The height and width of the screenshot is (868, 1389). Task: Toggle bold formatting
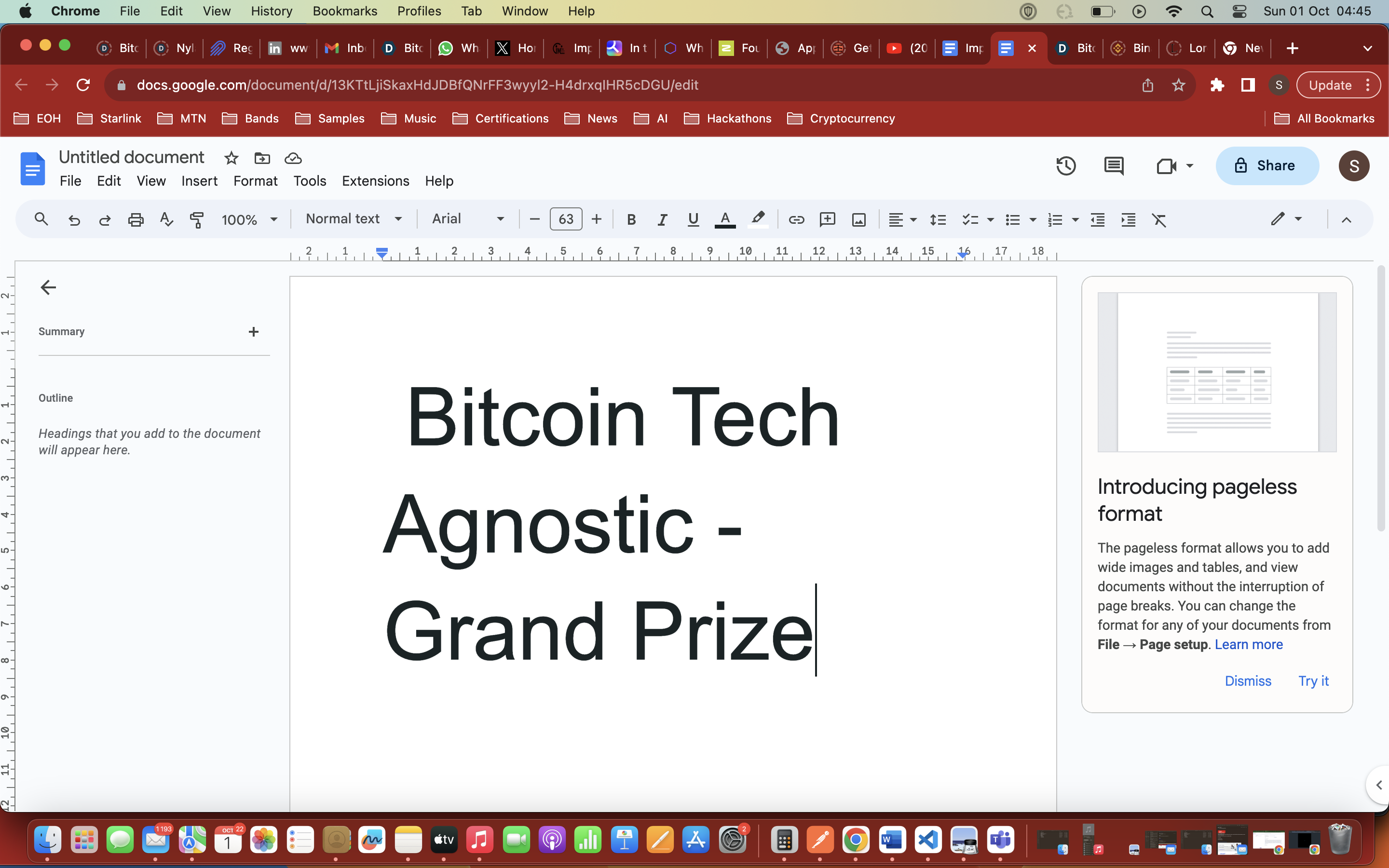[631, 219]
